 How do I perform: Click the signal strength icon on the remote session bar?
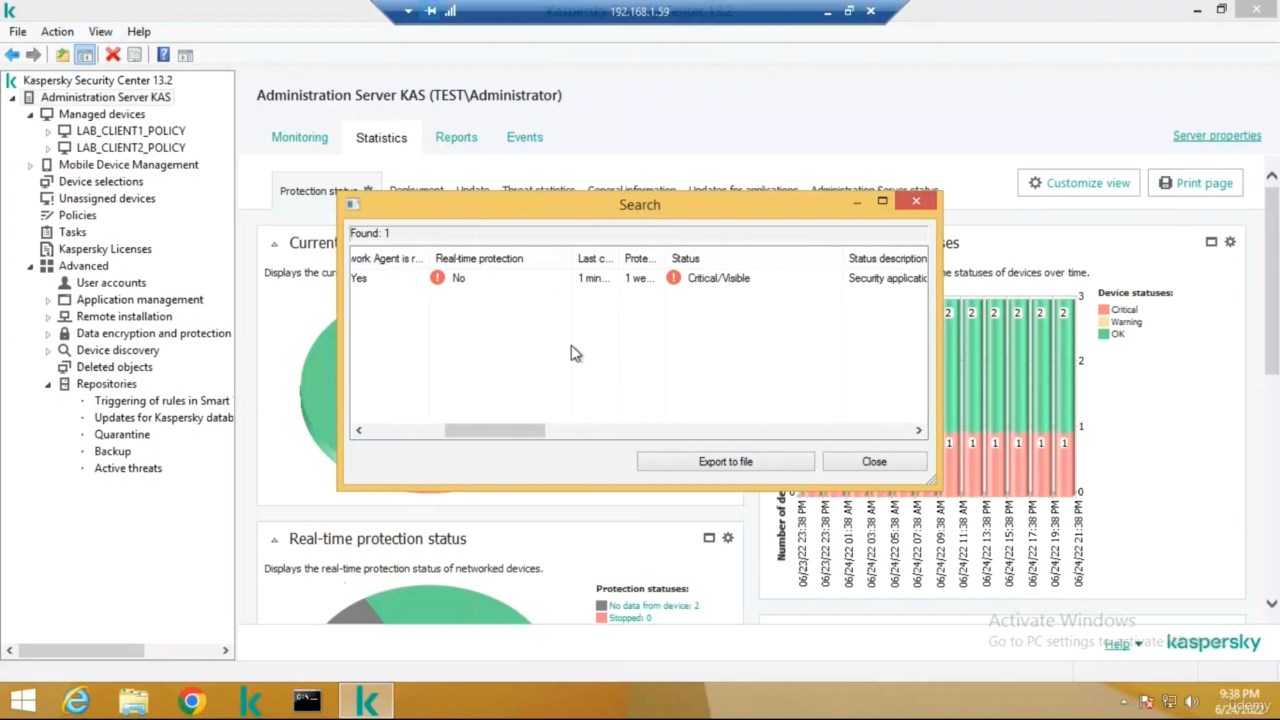(450, 11)
